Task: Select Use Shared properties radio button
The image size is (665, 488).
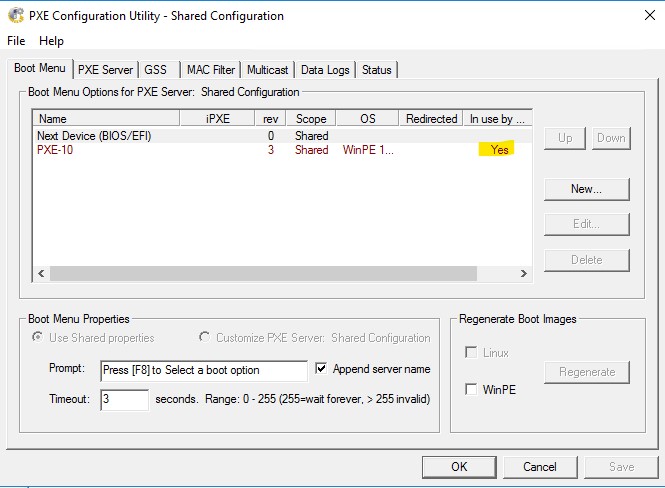Action: [x=40, y=338]
